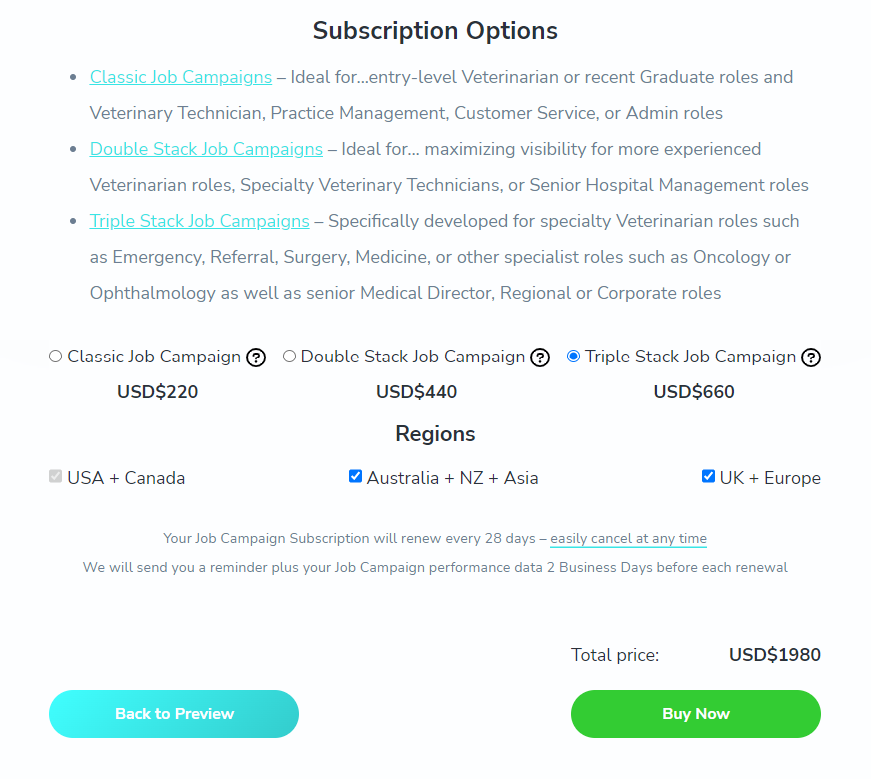Click the green Buy Now button
This screenshot has width=871, height=779.
click(x=695, y=714)
